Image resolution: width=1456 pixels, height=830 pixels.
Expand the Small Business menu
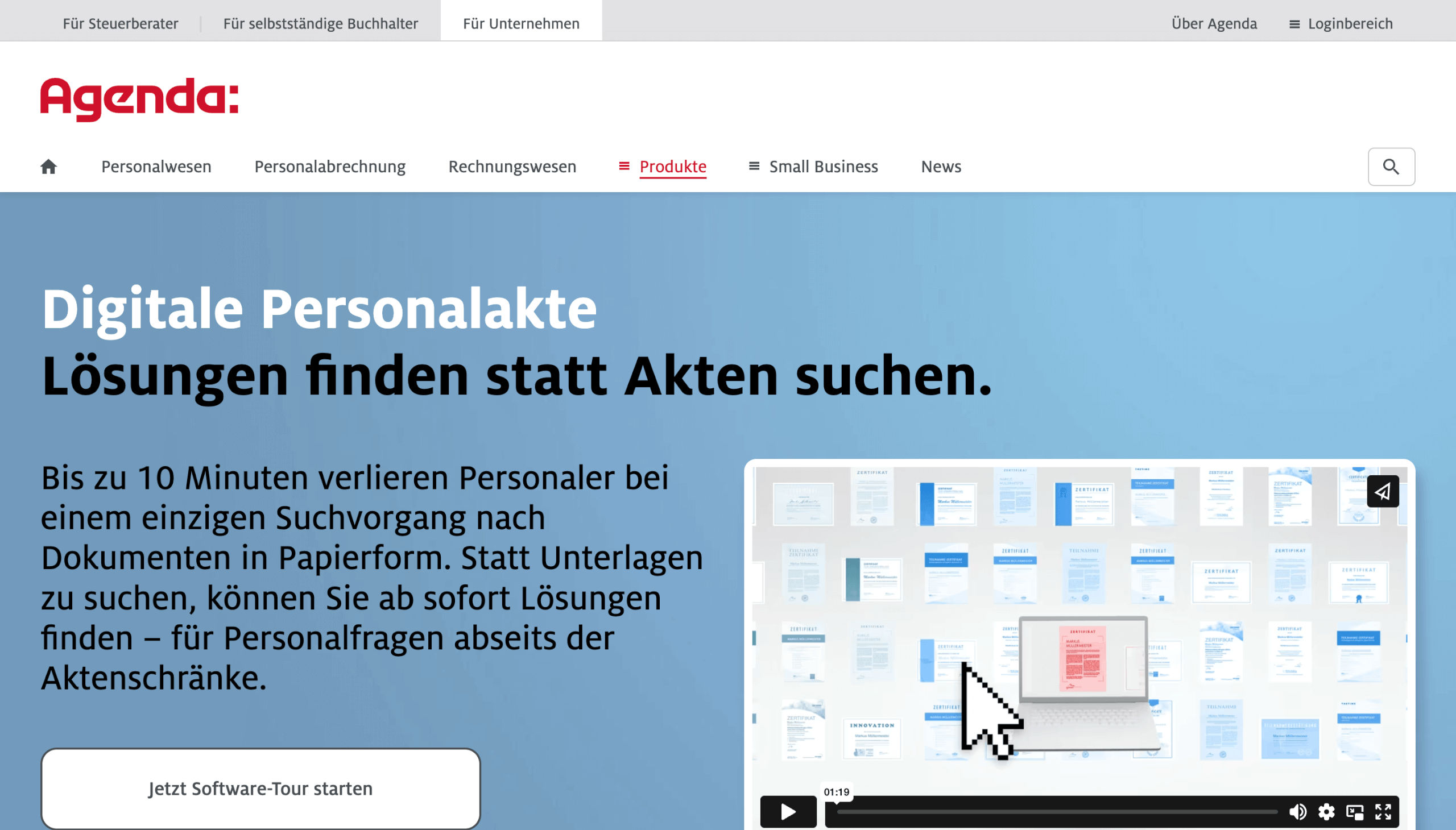point(813,167)
